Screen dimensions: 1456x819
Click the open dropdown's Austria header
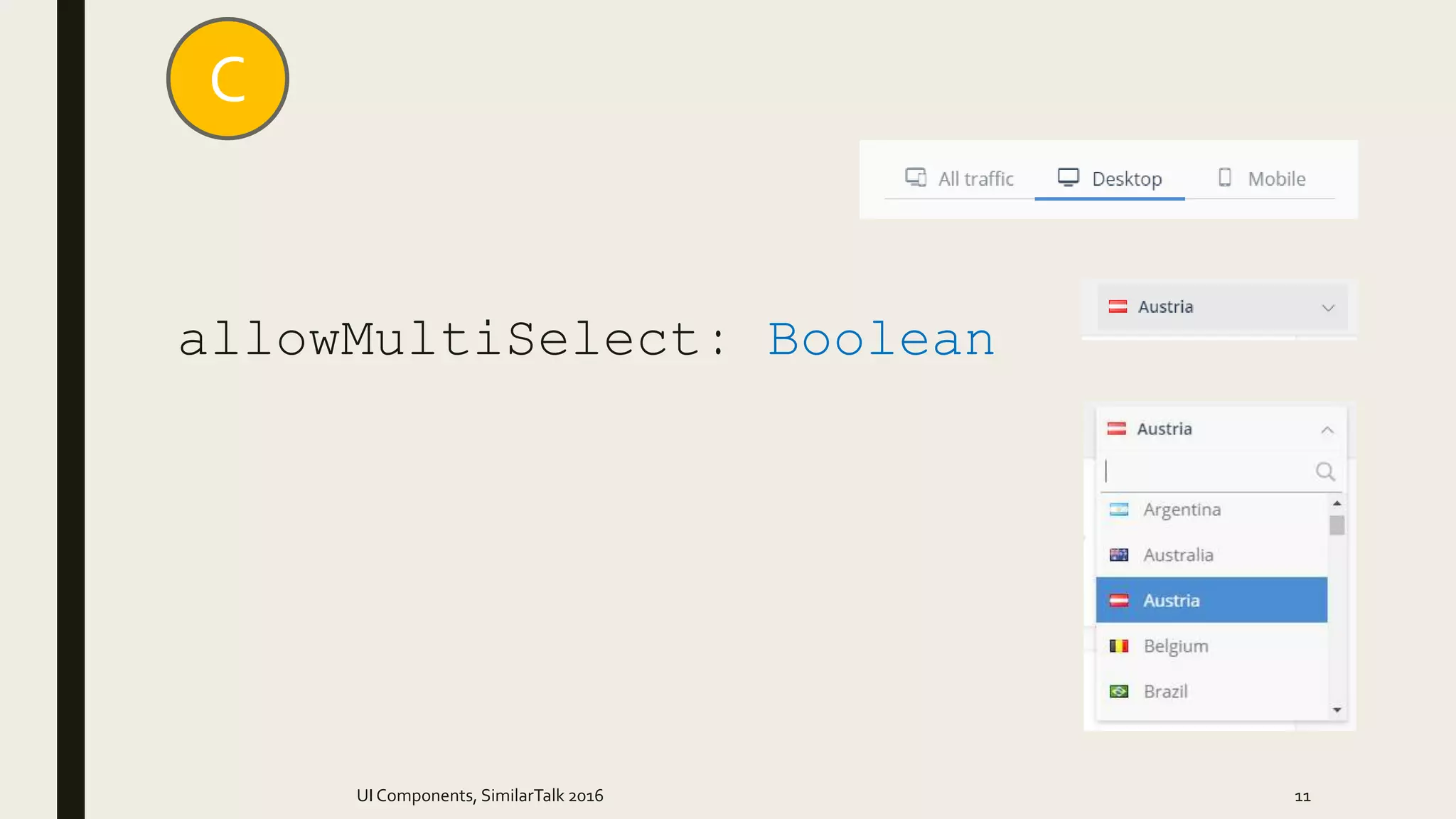coord(1221,429)
